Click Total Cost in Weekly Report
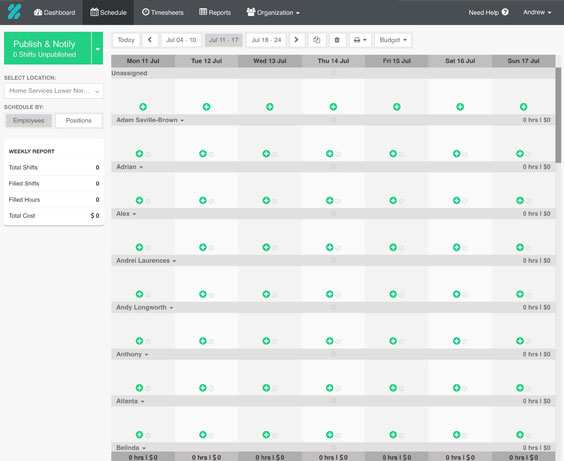 [x=54, y=216]
